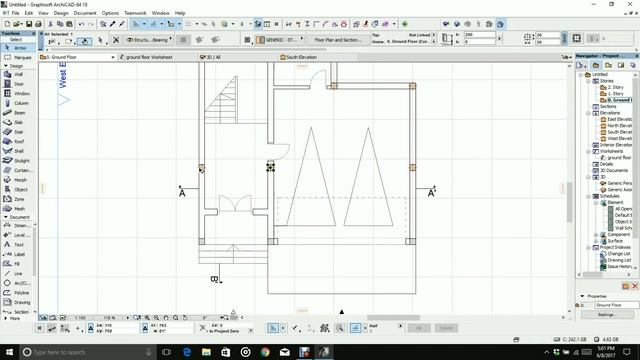Collapse the Design section in Toolbox
Image resolution: width=640 pixels, height=360 pixels.
click(x=6, y=66)
